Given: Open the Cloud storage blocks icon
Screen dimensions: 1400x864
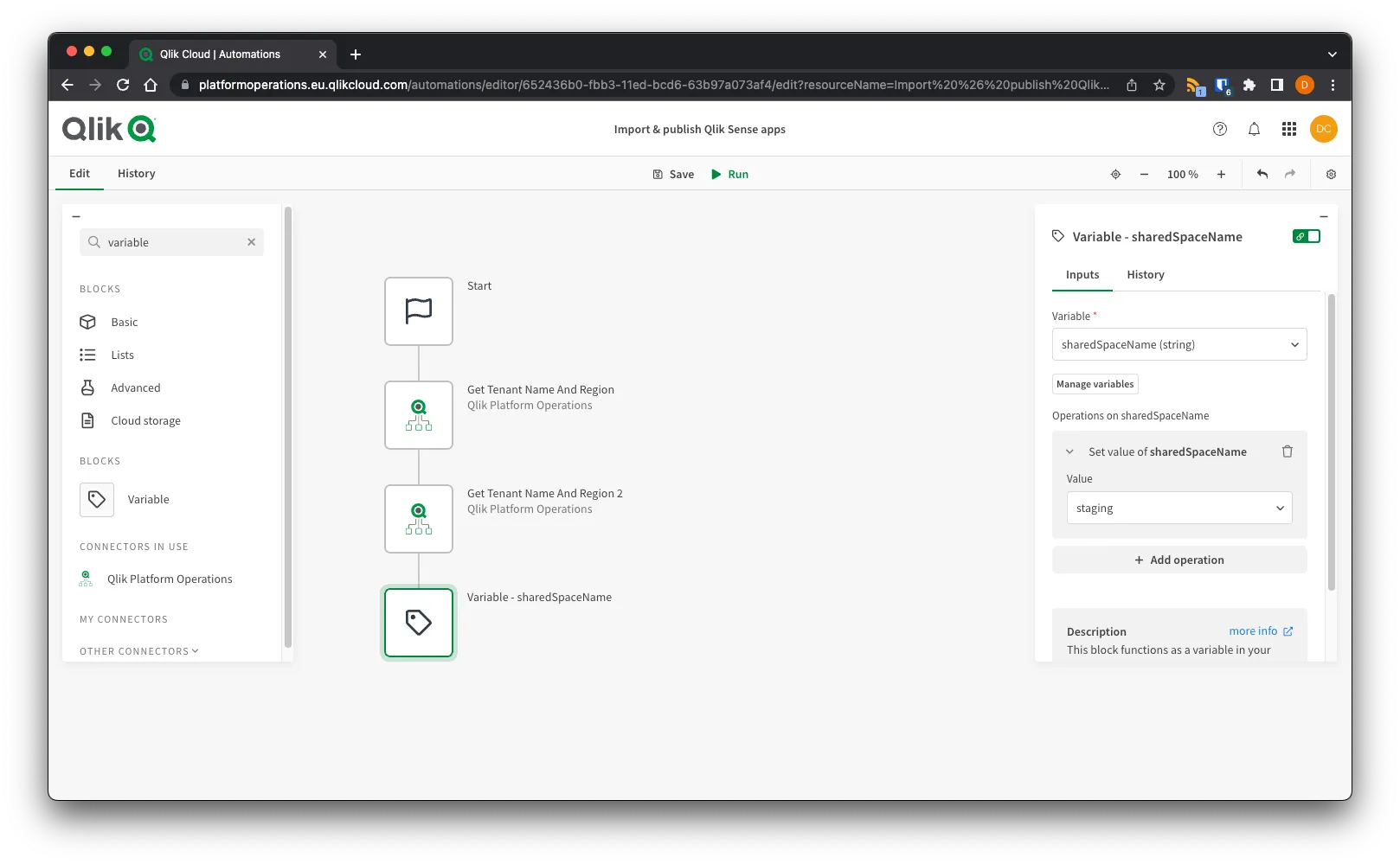Looking at the screenshot, I should 88,420.
